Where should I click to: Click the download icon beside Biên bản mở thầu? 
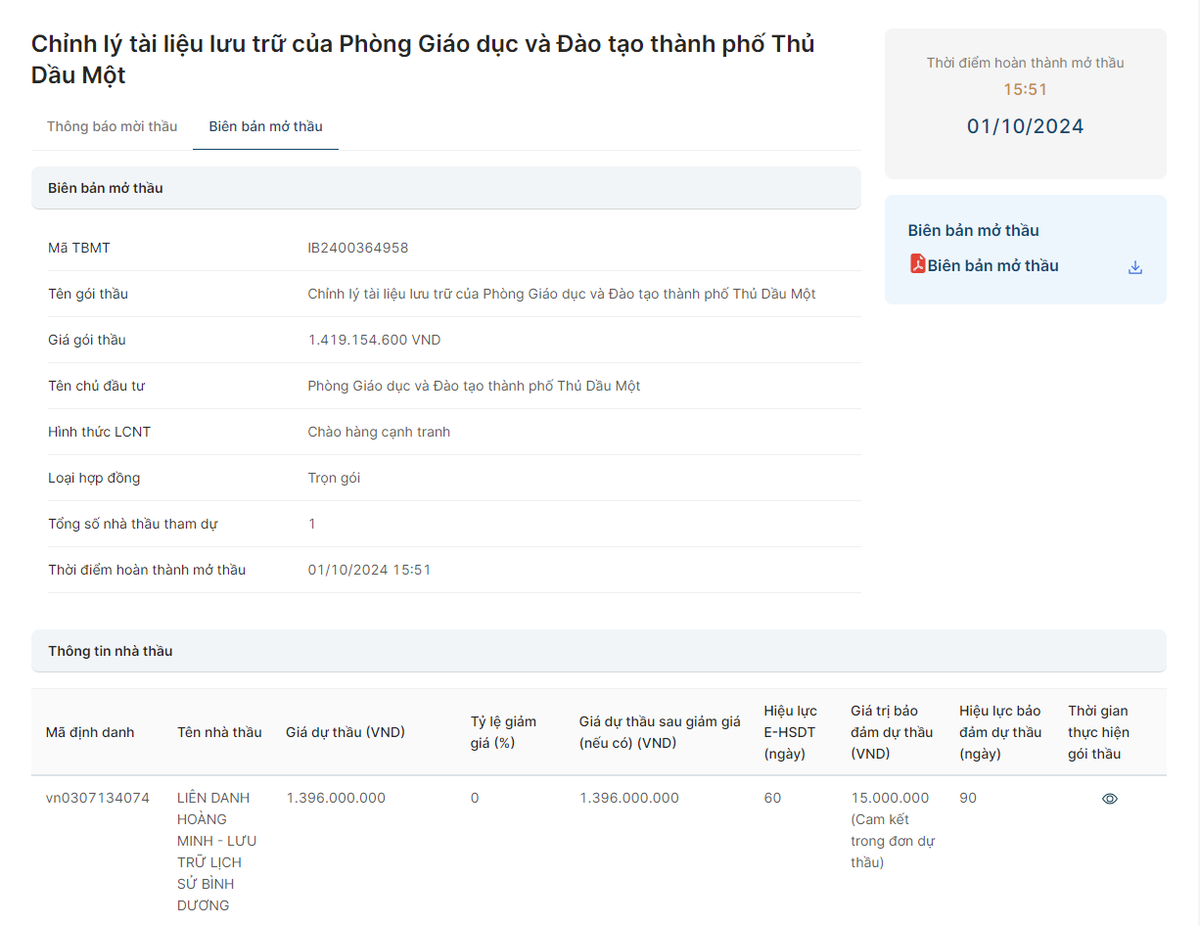coord(1134,266)
